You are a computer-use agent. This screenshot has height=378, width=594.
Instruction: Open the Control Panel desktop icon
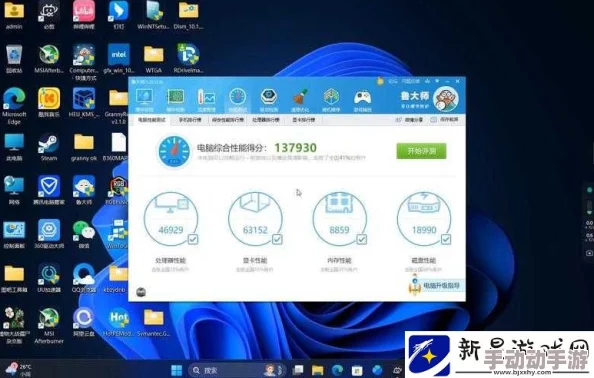coord(14,234)
